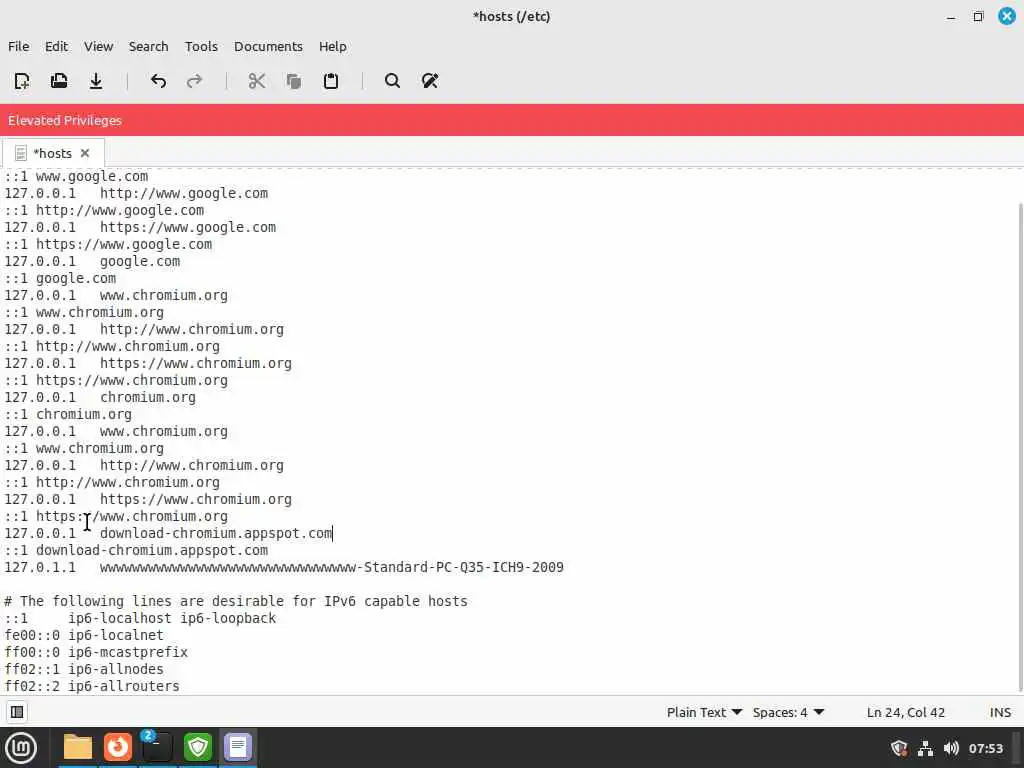Click the 127.0.1.1 Standard-PC-Q35-ICH9-2009 line

284,568
